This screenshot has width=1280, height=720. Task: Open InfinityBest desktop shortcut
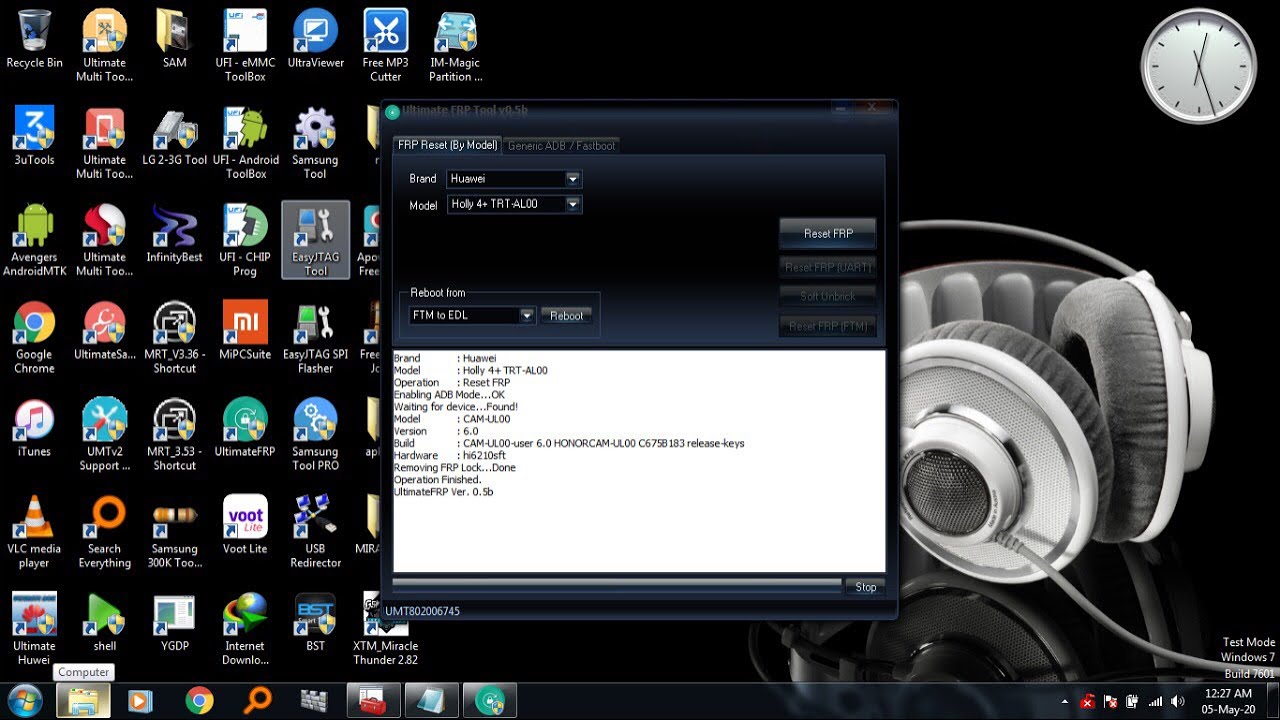coord(174,234)
